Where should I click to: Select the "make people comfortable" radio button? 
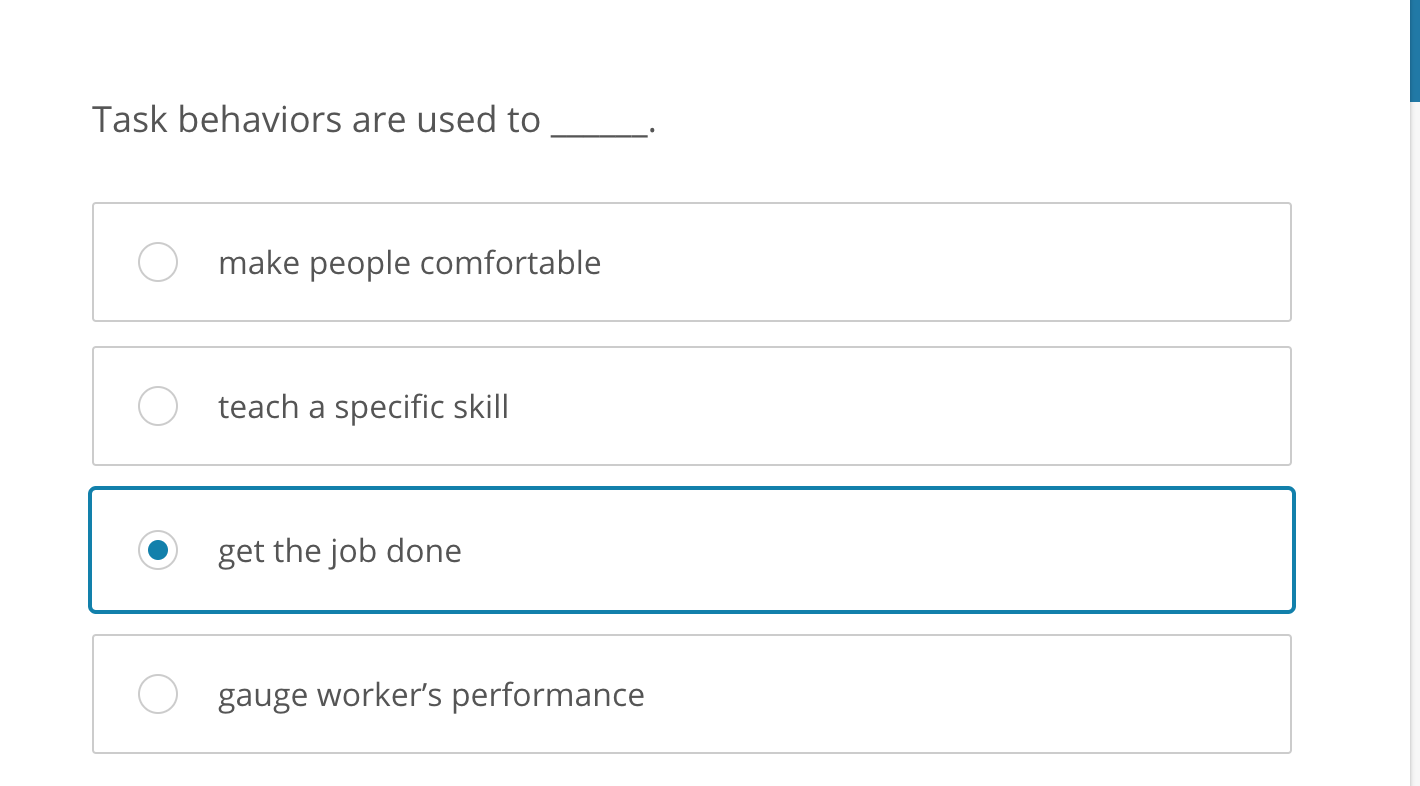(x=157, y=262)
